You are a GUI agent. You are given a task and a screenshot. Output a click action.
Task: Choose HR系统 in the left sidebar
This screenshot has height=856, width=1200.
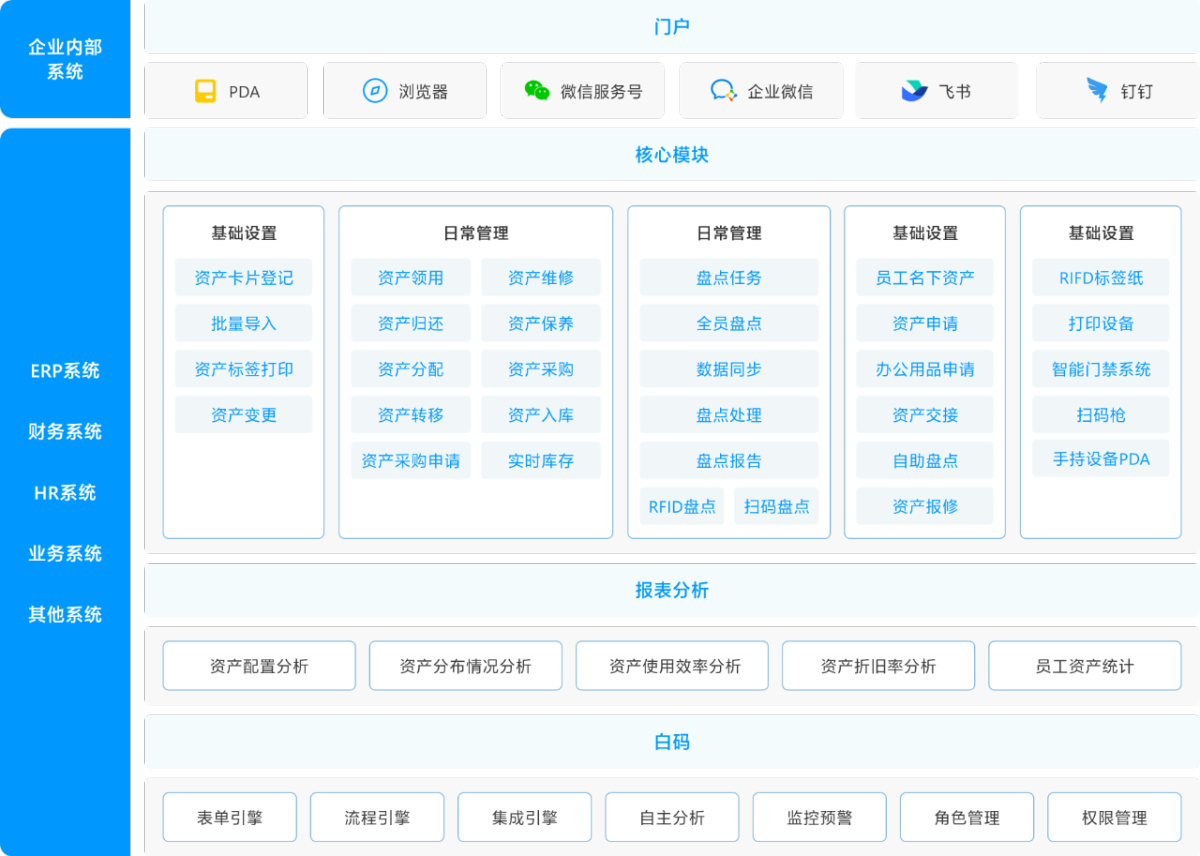(65, 493)
